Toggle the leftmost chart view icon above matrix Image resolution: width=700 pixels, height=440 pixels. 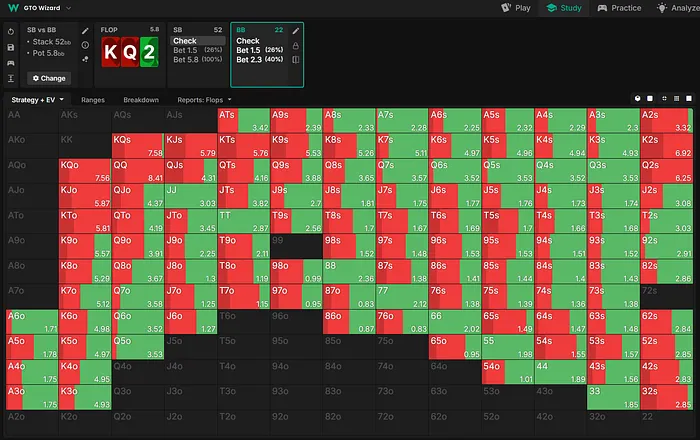click(638, 100)
